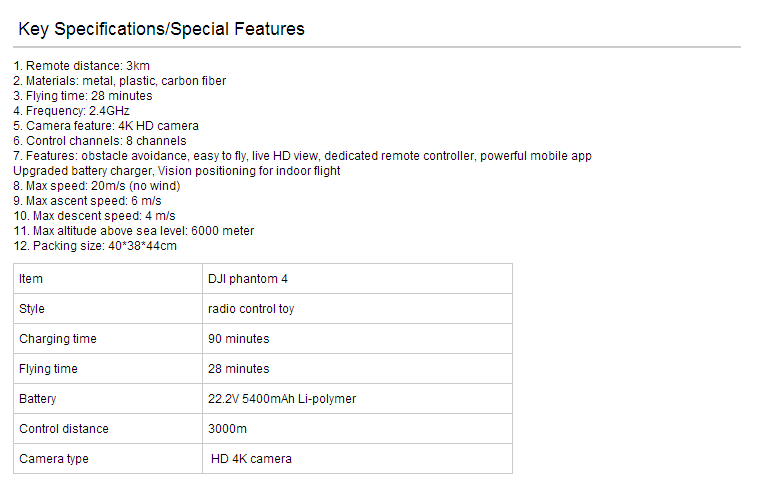Click the HD 4K camera table cell
The width and height of the screenshot is (765, 481).
pyautogui.click(x=357, y=459)
